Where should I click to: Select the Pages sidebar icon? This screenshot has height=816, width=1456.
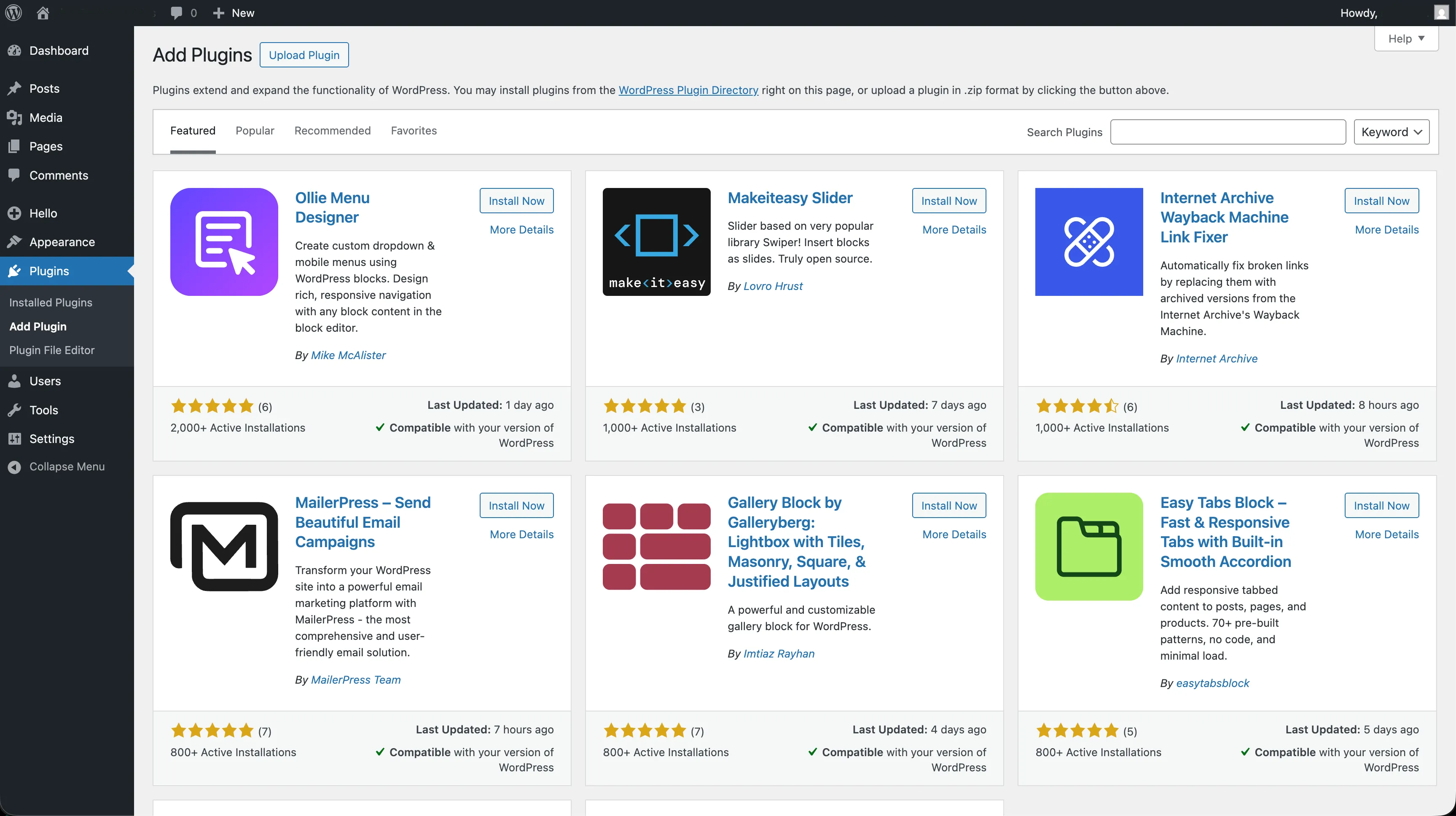[15, 146]
